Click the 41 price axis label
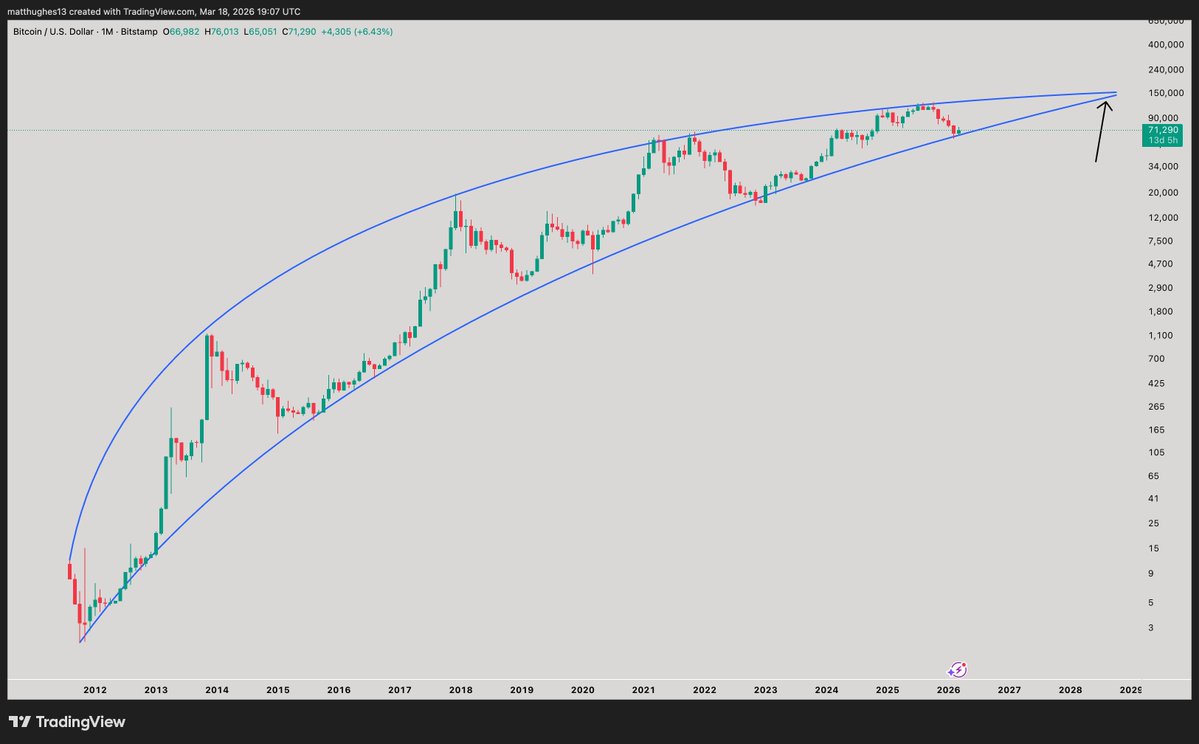 click(1153, 499)
